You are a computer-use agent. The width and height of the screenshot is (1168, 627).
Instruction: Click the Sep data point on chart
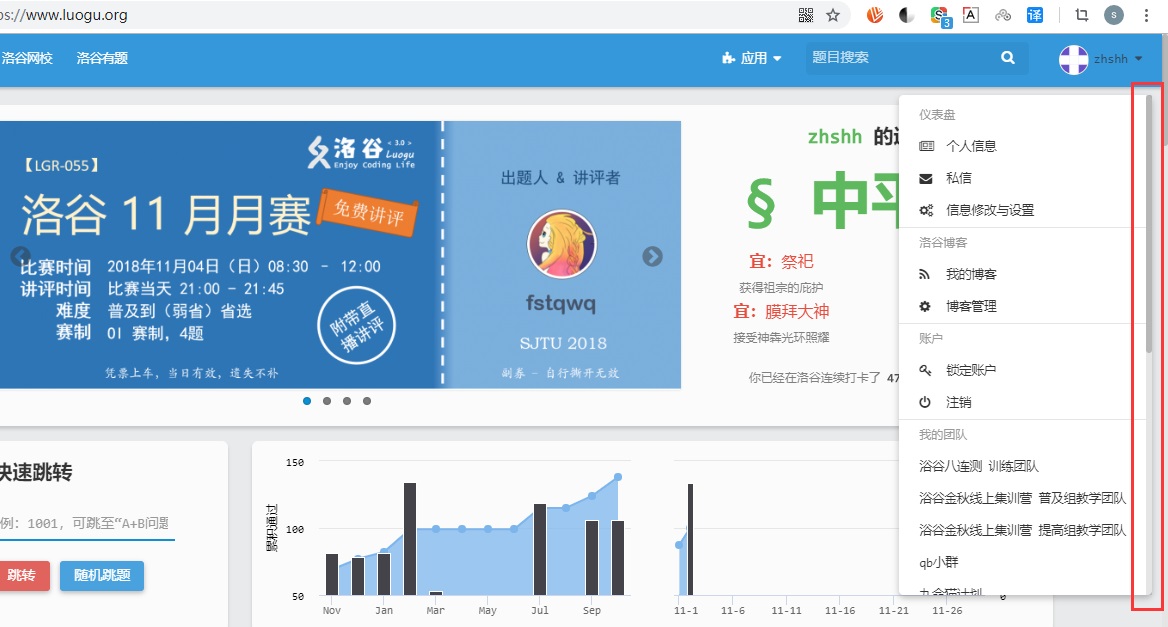coord(591,495)
